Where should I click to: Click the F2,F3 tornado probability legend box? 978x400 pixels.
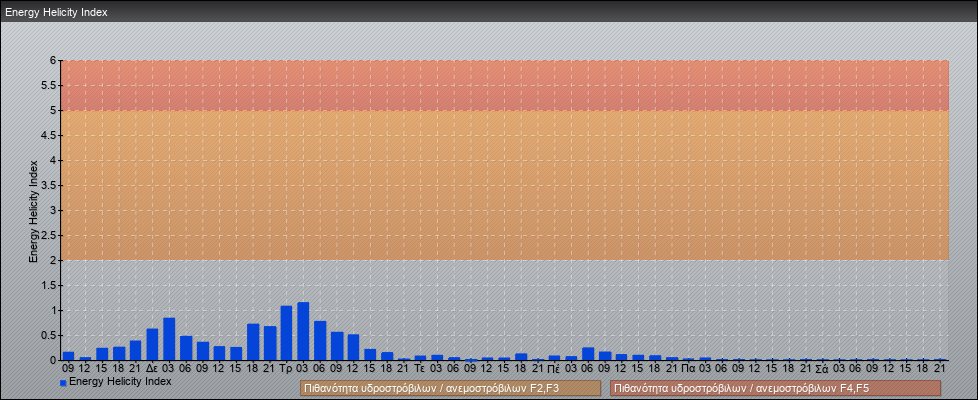[450, 388]
